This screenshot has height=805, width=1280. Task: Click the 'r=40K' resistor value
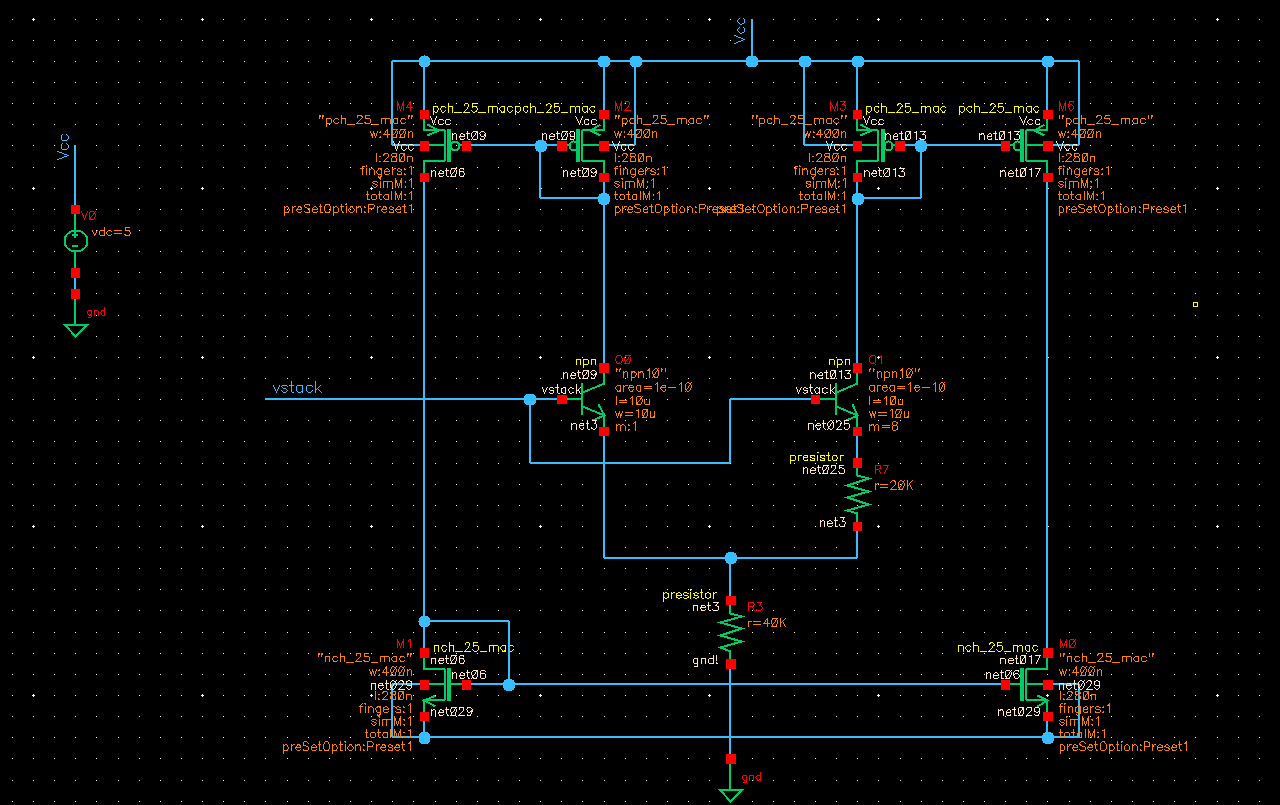coord(767,622)
